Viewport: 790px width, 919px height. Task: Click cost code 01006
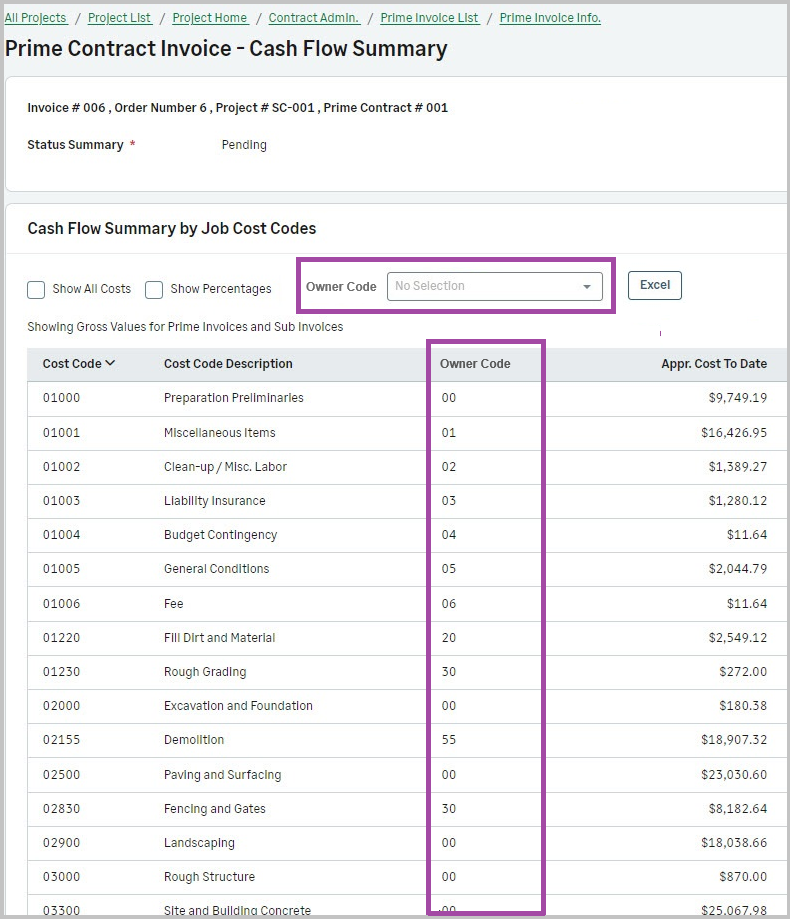[x=62, y=604]
